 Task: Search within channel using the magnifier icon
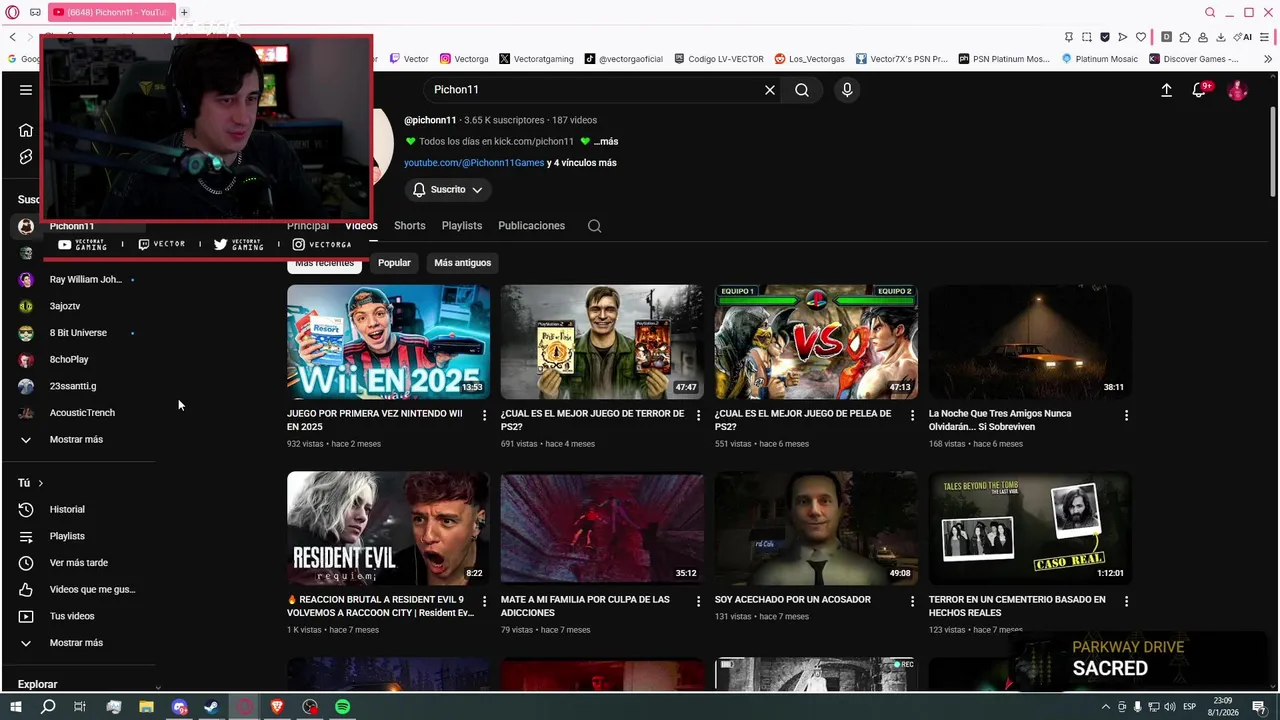click(595, 226)
